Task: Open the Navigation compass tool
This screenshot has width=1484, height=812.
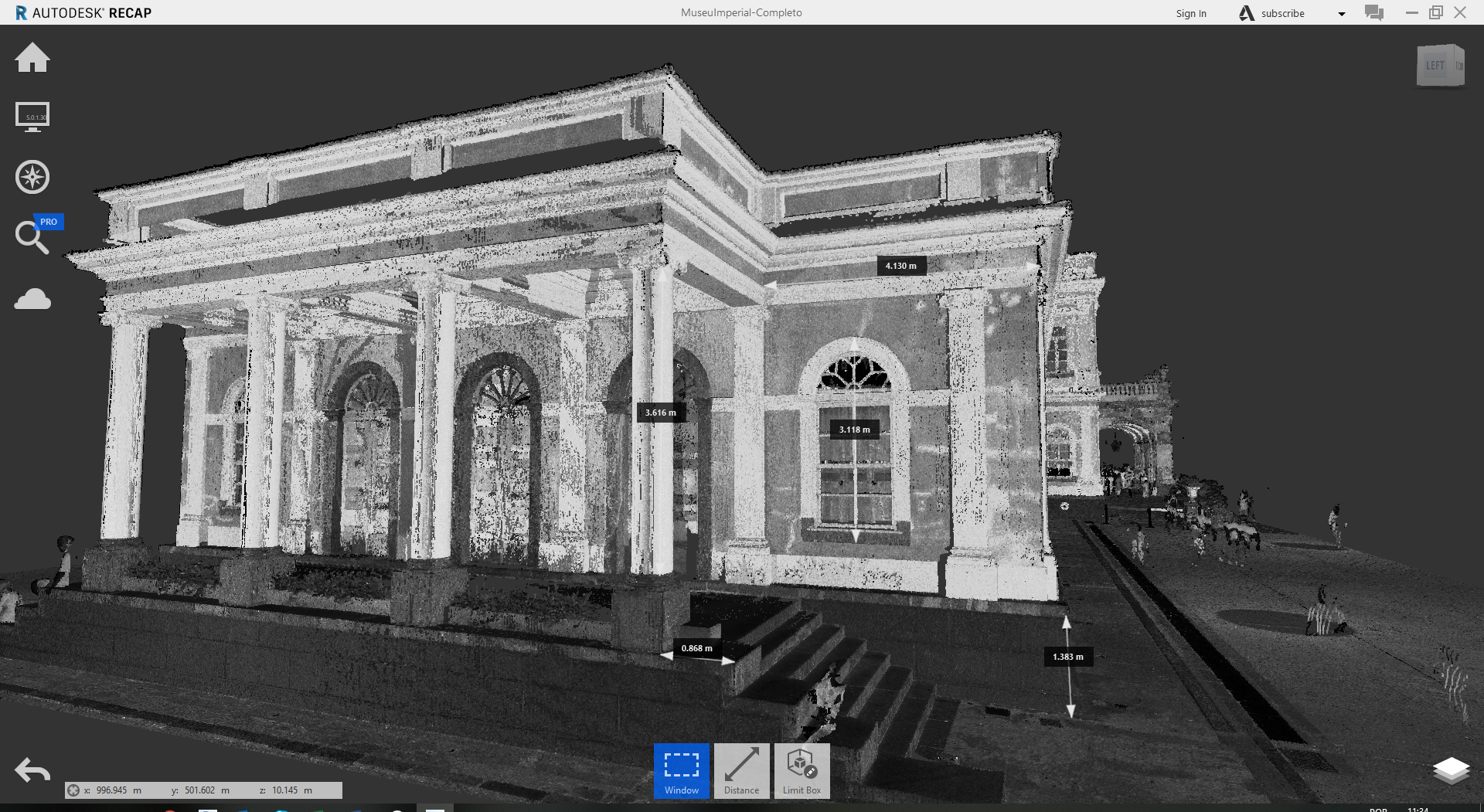Action: pos(32,177)
